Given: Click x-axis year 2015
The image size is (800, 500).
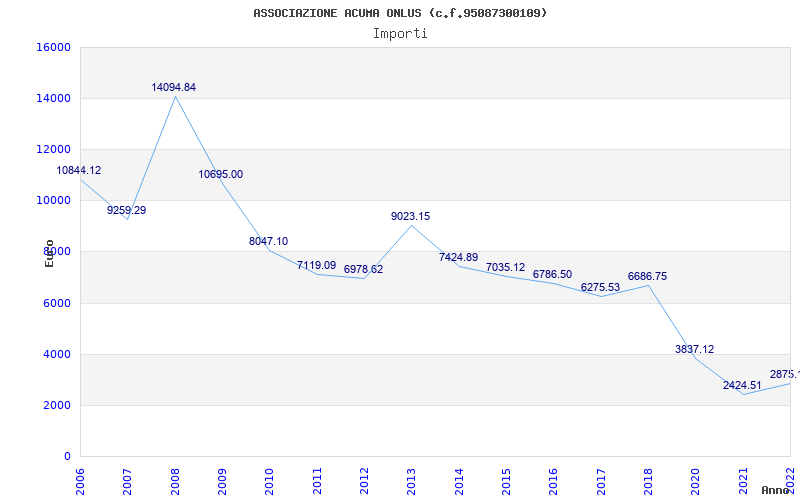Looking at the screenshot, I should [x=506, y=481].
